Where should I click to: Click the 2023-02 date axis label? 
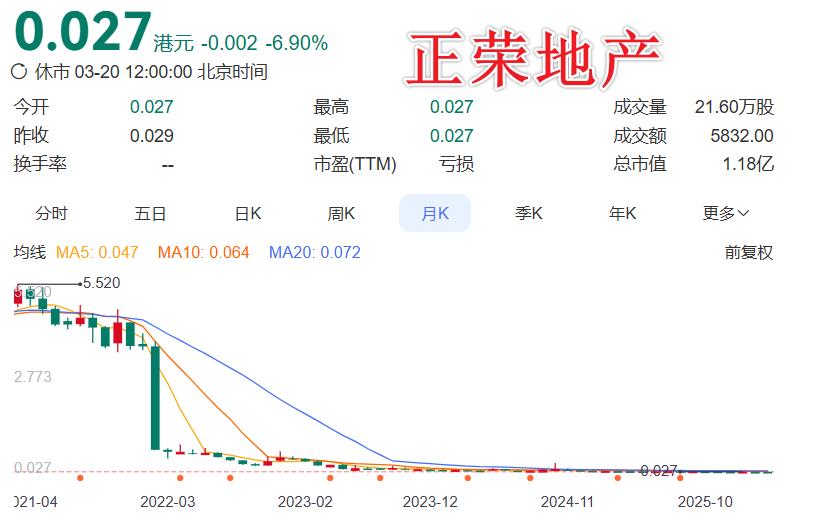point(305,502)
